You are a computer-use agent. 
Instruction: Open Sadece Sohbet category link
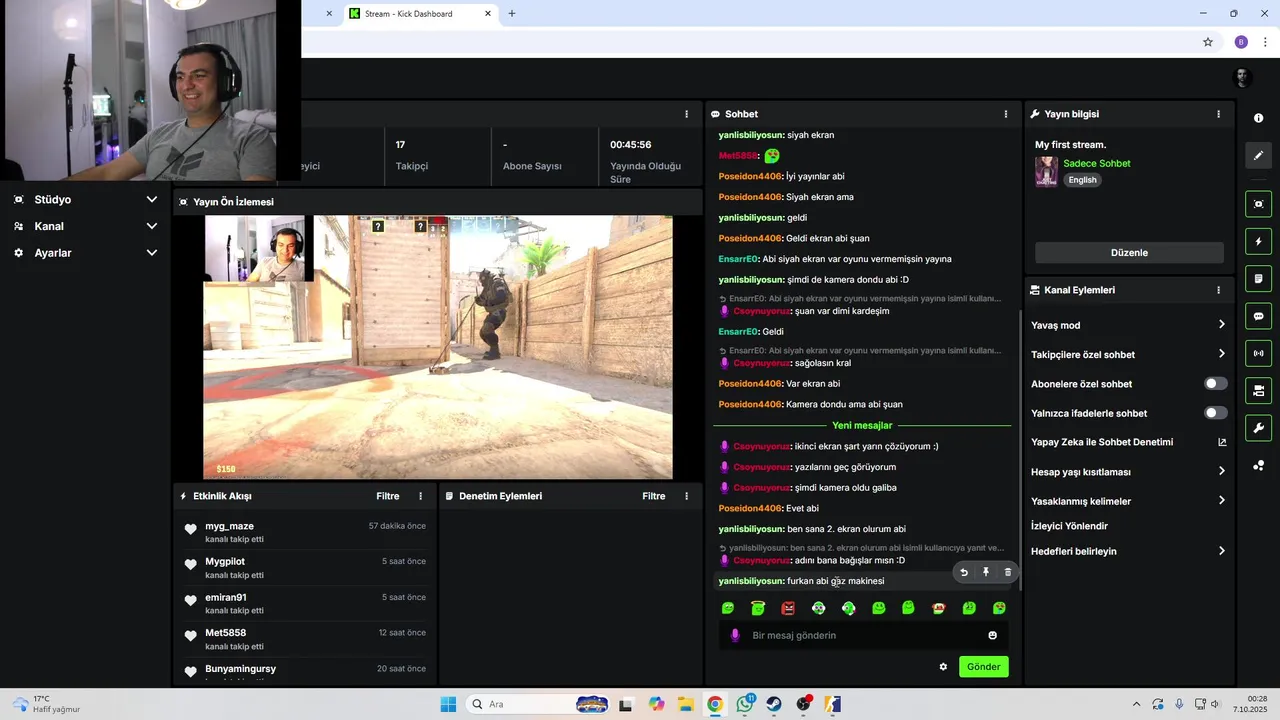tap(1097, 163)
